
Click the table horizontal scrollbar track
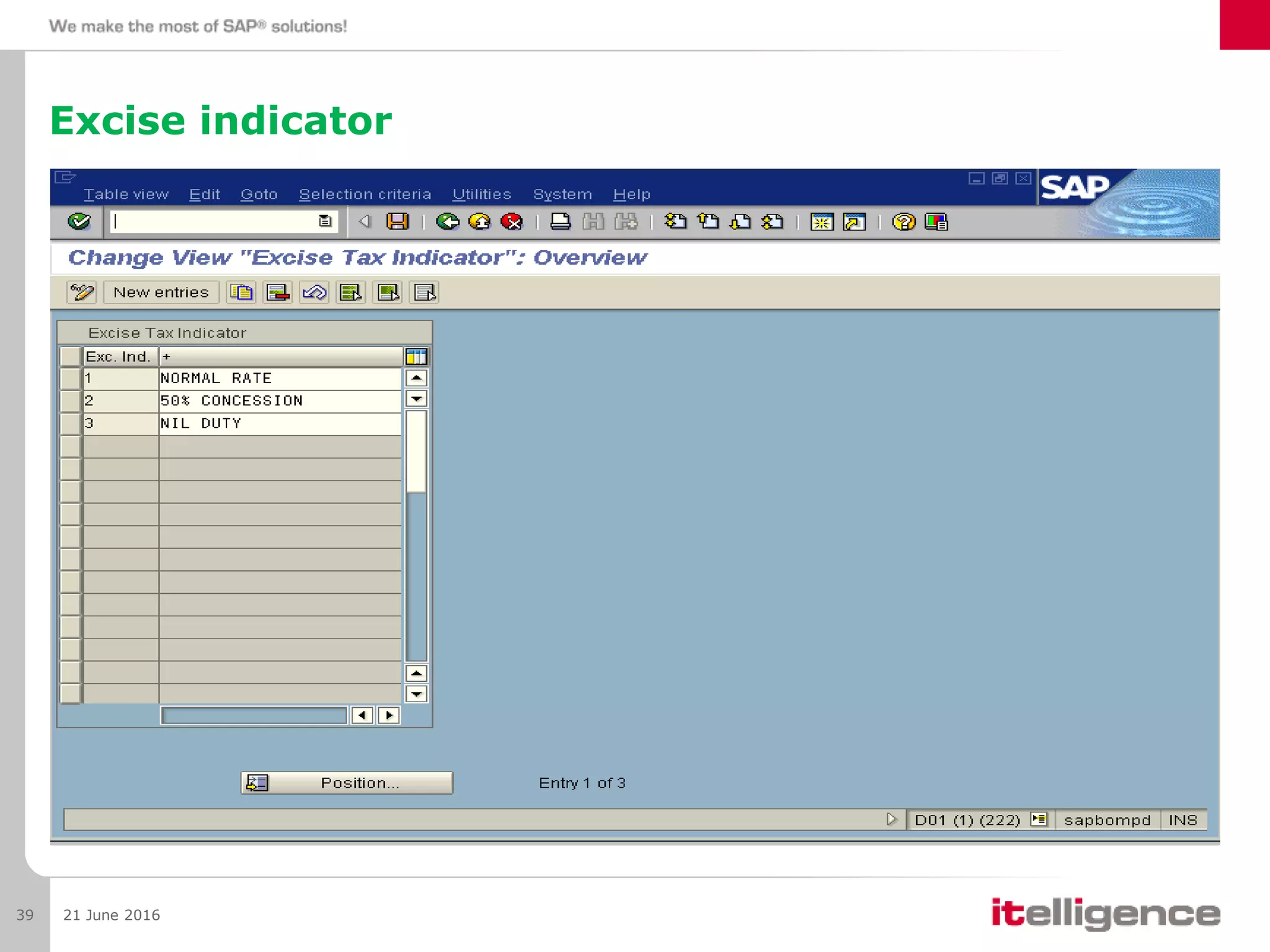click(254, 715)
